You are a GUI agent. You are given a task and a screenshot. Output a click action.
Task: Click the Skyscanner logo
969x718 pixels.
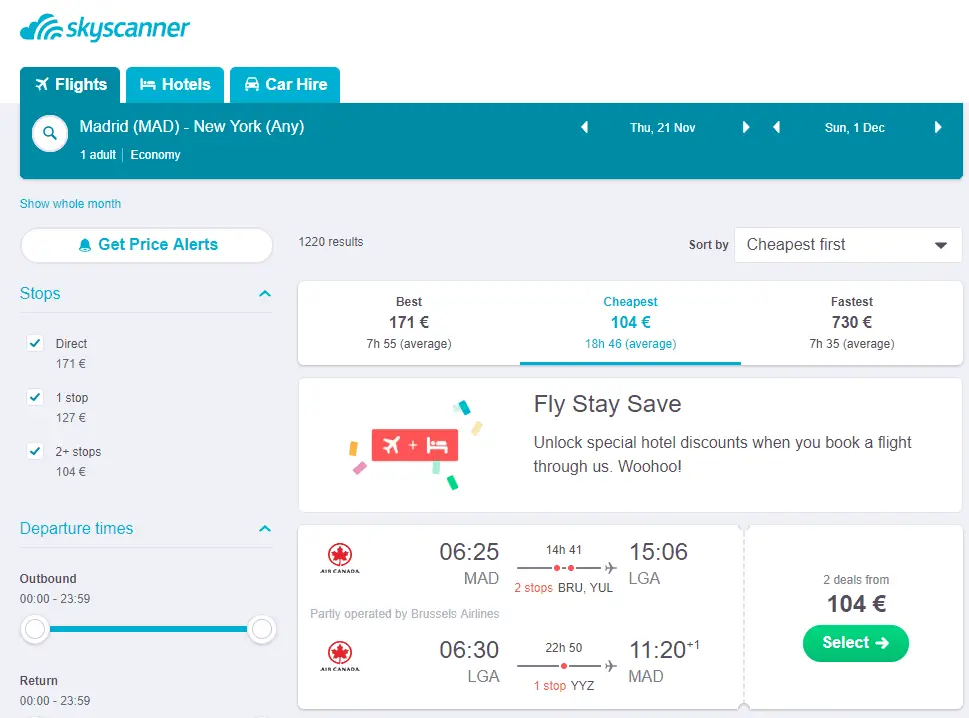click(x=105, y=28)
